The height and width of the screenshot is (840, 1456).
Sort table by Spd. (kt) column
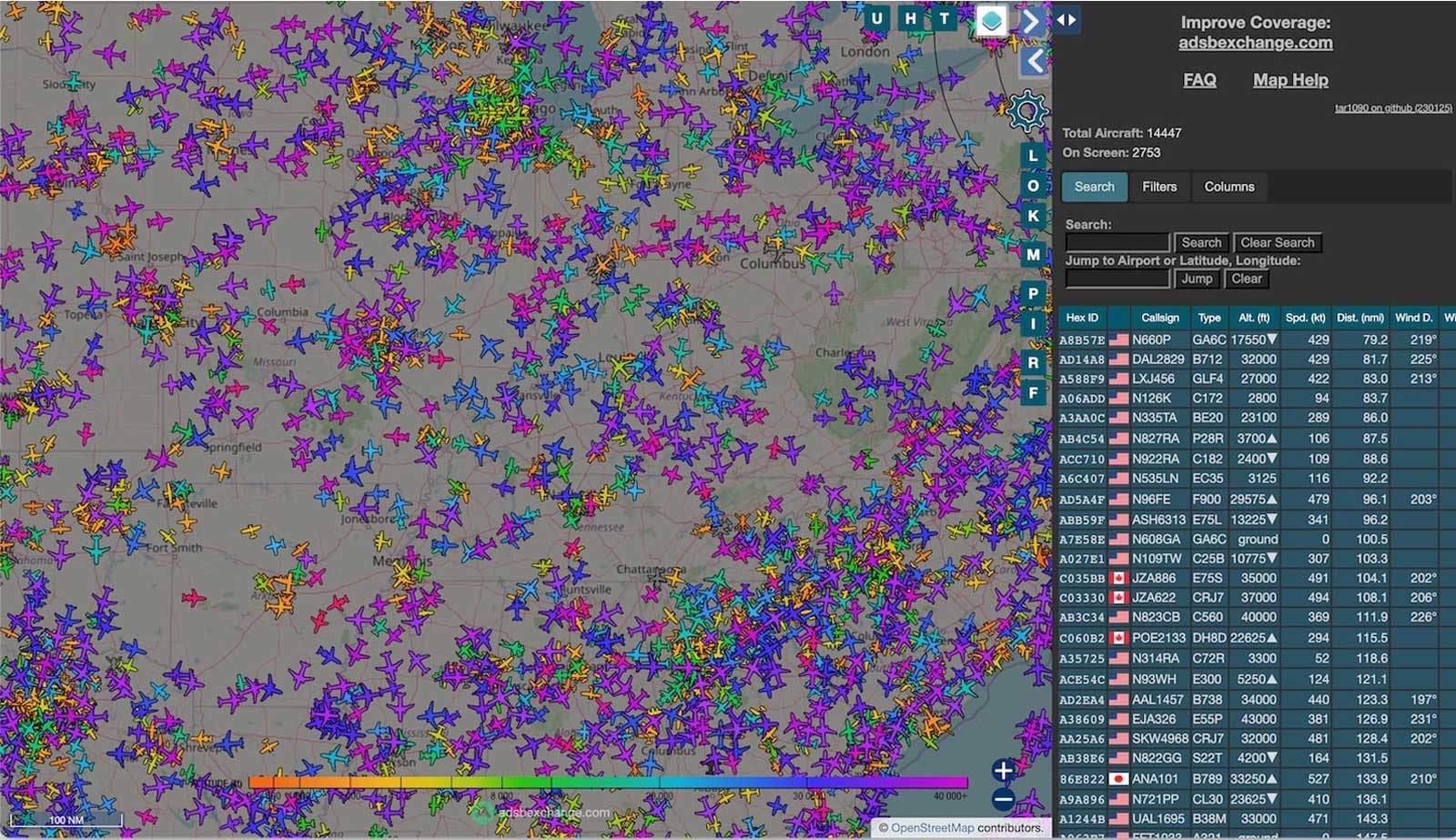[1305, 318]
